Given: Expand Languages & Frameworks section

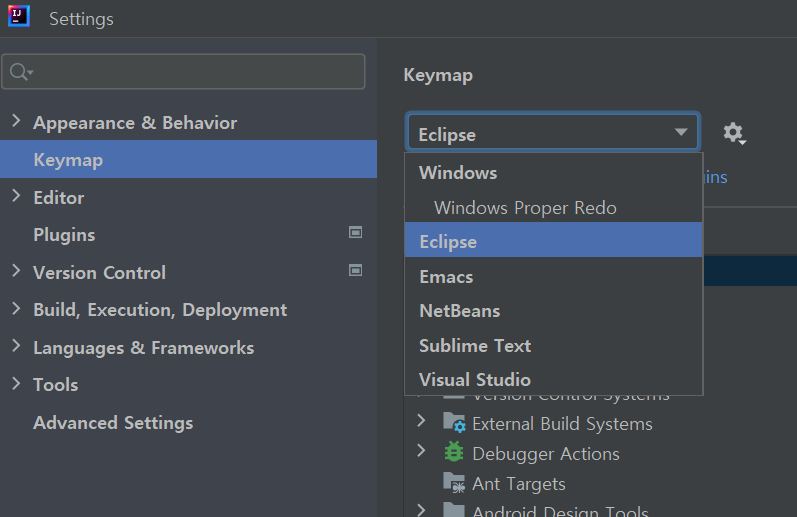Looking at the screenshot, I should (16, 346).
